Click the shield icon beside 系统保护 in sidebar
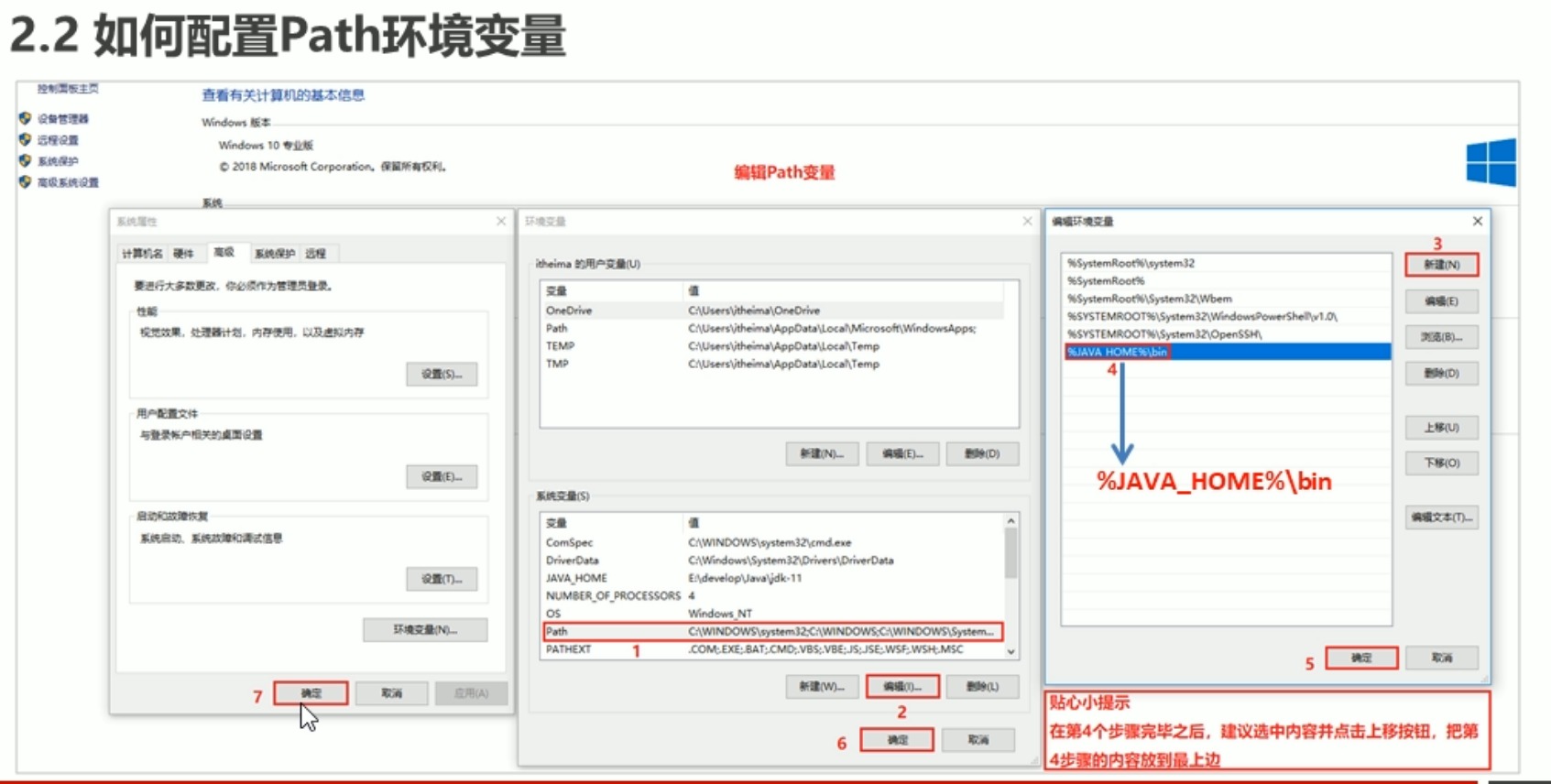The height and width of the screenshot is (784, 1551). (25, 160)
